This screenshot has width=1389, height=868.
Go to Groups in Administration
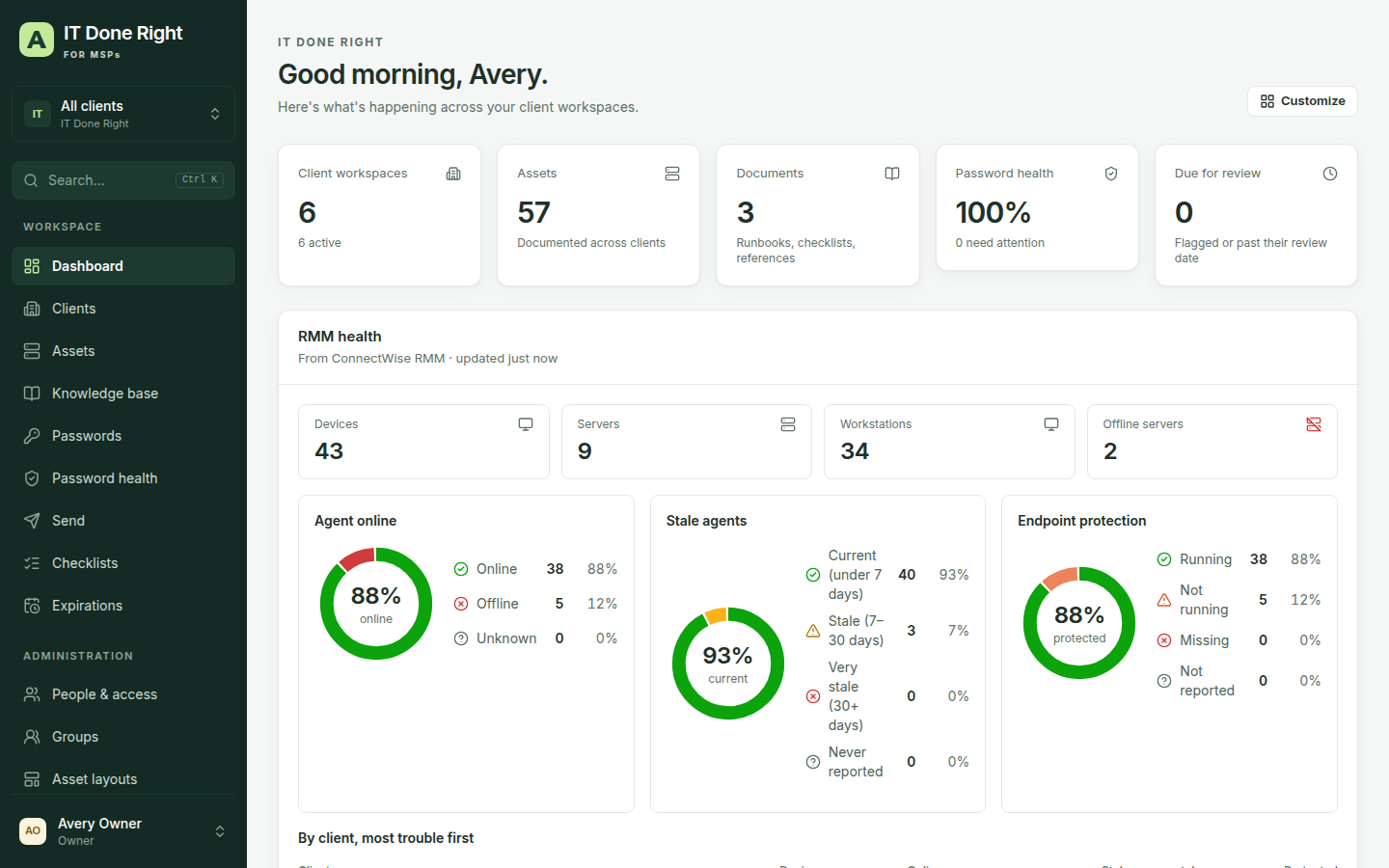pyautogui.click(x=123, y=737)
